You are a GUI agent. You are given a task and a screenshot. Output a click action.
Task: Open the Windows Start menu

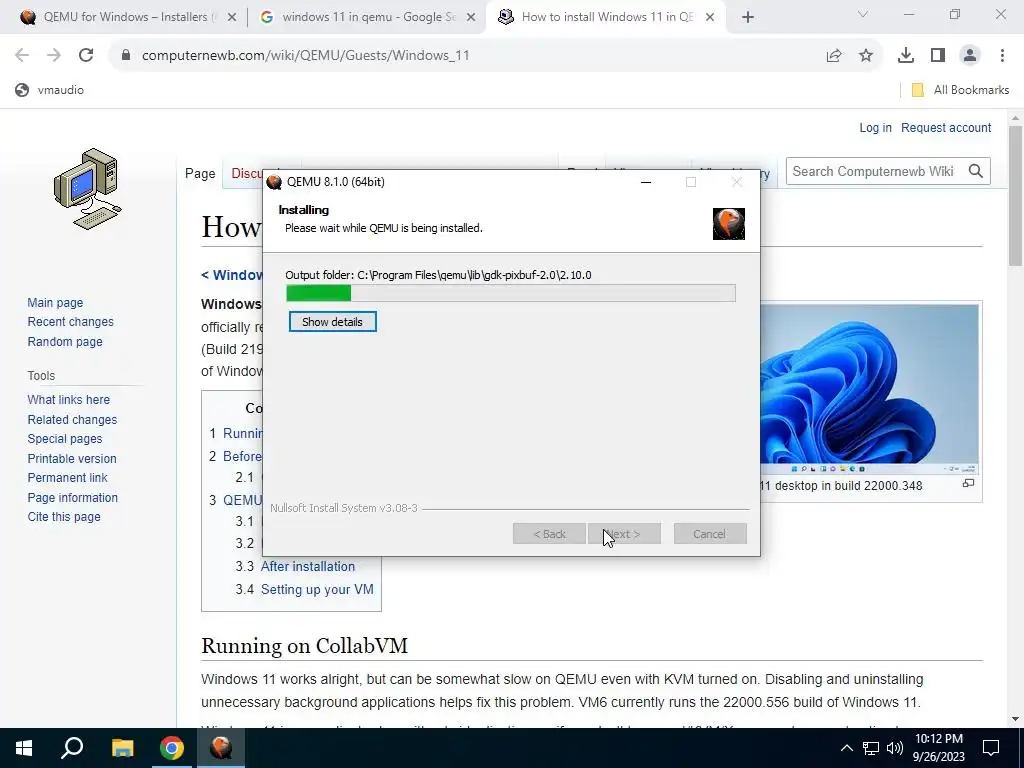point(24,748)
